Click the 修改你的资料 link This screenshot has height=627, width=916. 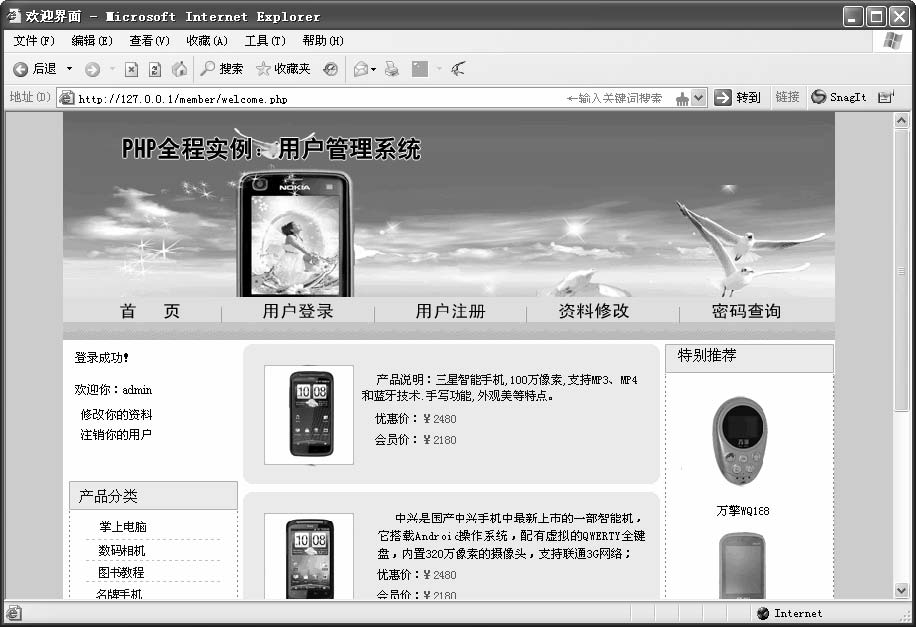click(116, 414)
